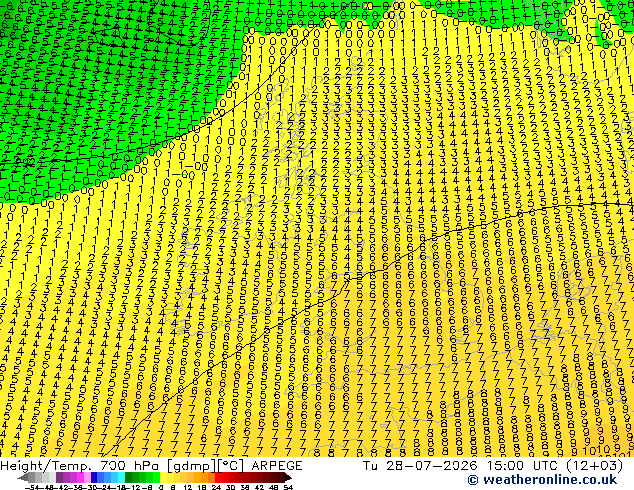Select the cyan swatch in the temperature legend
The width and height of the screenshot is (634, 490).
point(121,478)
